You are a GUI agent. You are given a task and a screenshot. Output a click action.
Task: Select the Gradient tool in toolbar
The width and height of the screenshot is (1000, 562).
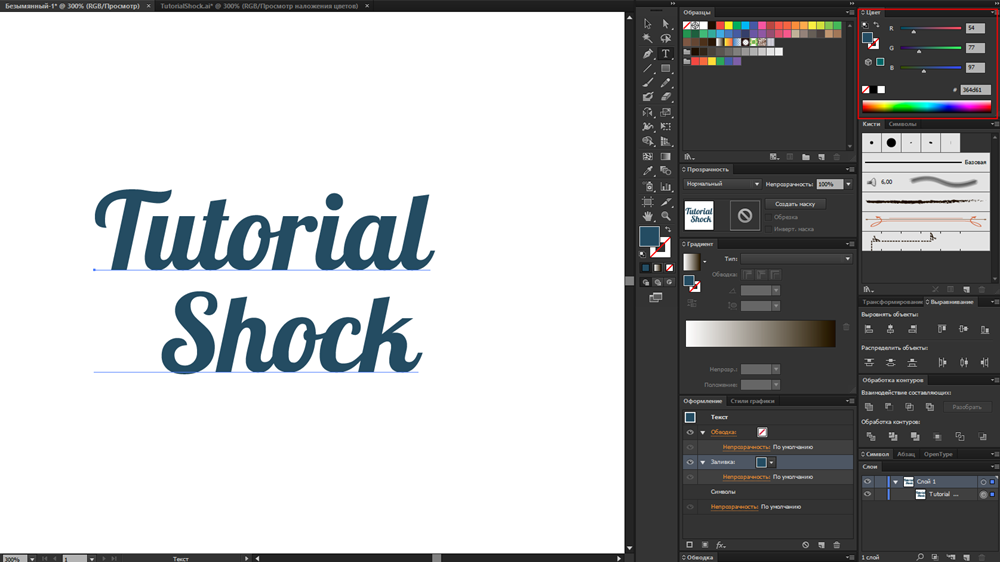tap(665, 156)
